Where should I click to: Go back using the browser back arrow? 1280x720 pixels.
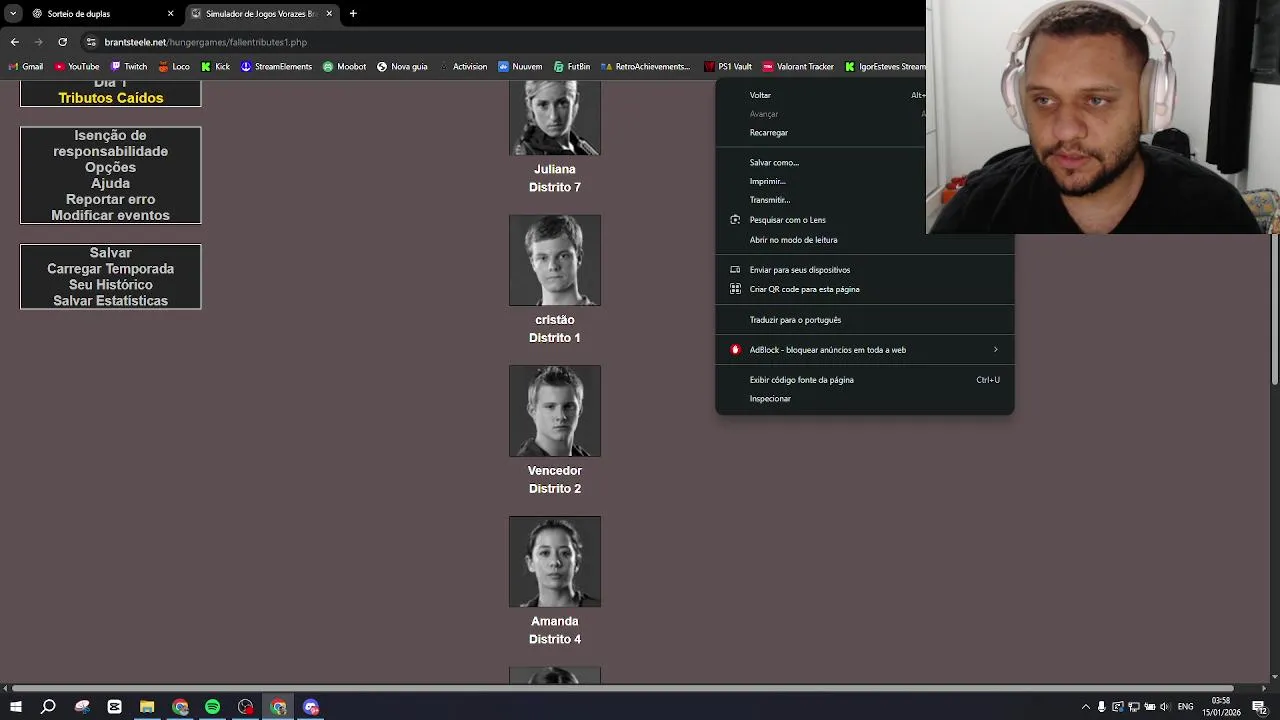(x=14, y=42)
